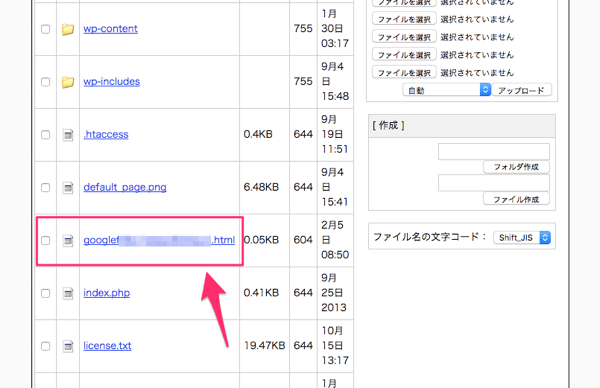This screenshot has width=600, height=388.
Task: Tick the checkbox for wp-content
Action: pyautogui.click(x=46, y=29)
